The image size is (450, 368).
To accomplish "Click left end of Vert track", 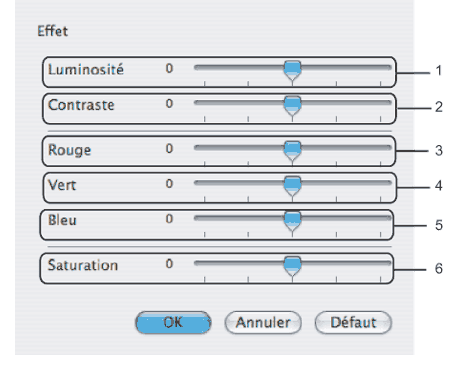I will point(197,183).
